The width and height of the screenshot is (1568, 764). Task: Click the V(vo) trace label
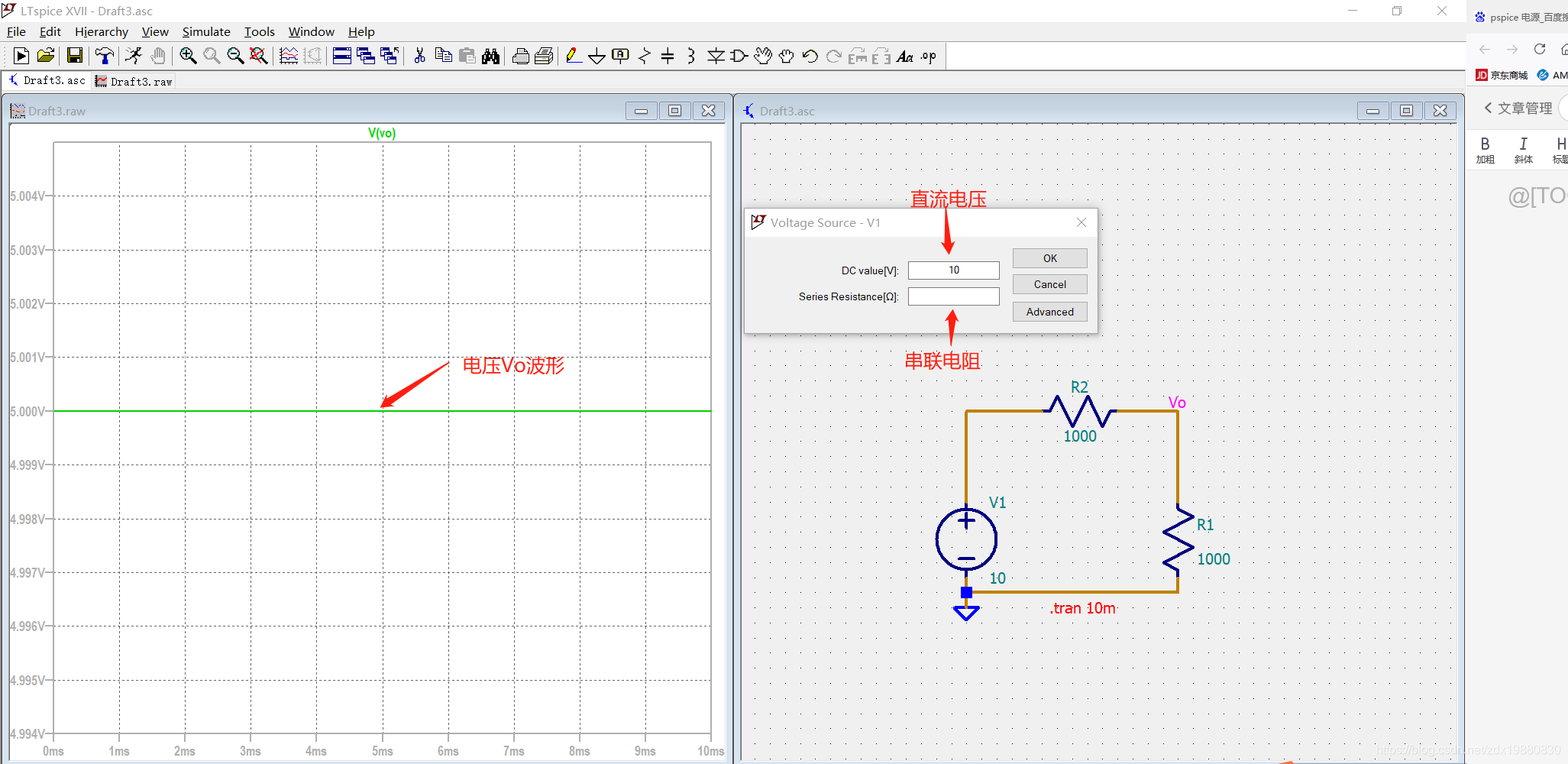pyautogui.click(x=382, y=133)
